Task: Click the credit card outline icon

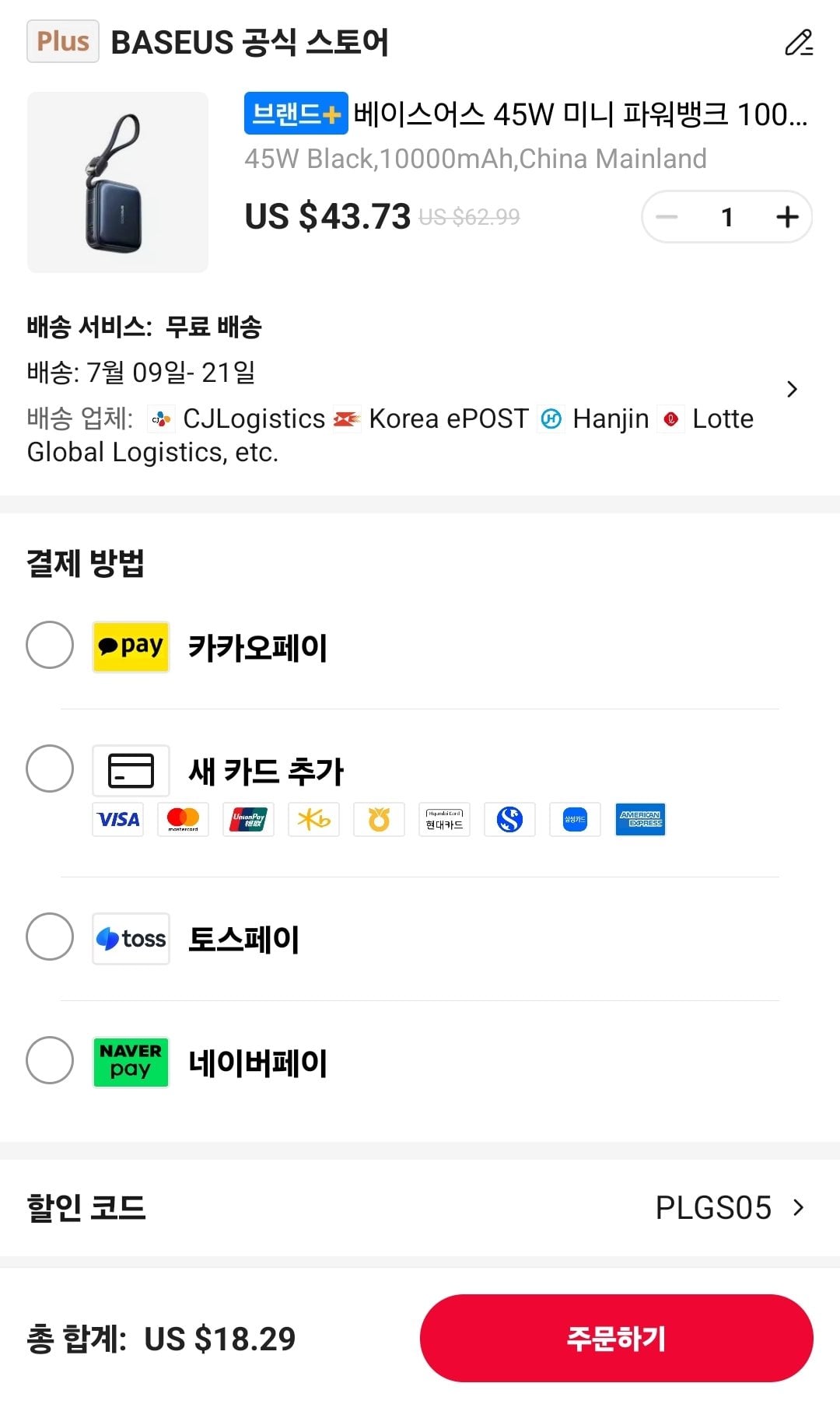Action: coord(131,770)
